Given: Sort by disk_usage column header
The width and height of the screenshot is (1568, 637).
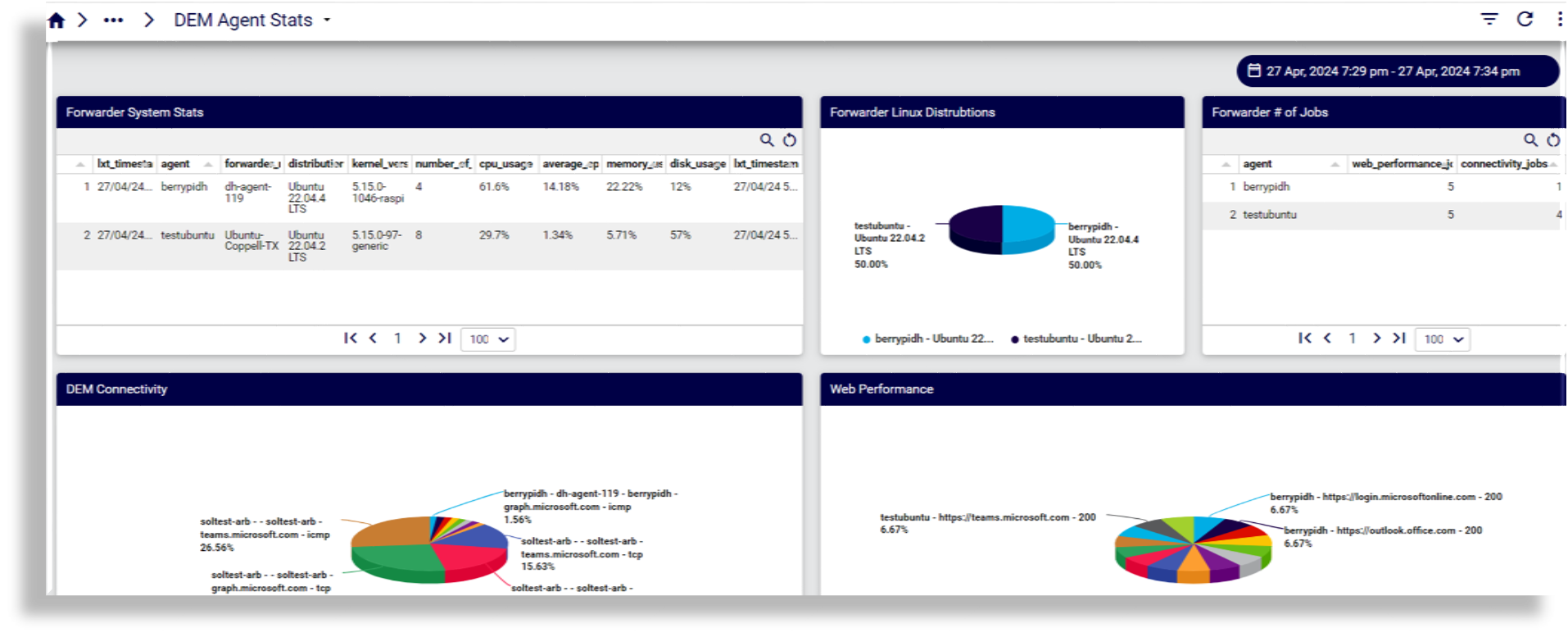Looking at the screenshot, I should click(x=697, y=164).
